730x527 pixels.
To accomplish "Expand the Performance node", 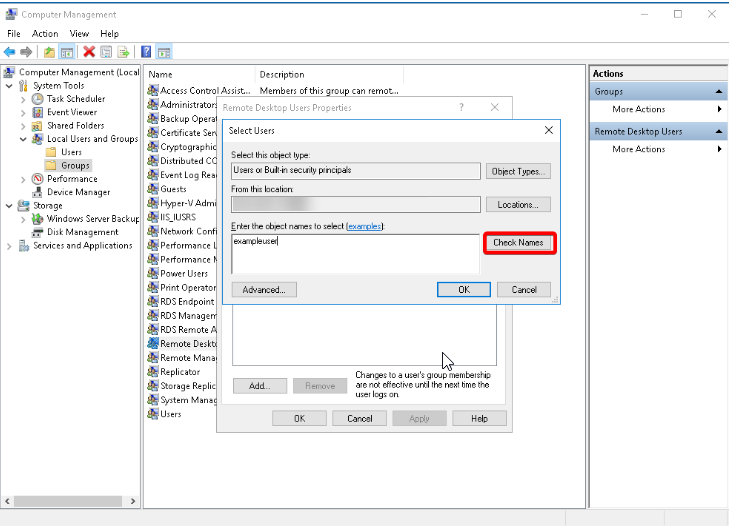I will coord(23,179).
